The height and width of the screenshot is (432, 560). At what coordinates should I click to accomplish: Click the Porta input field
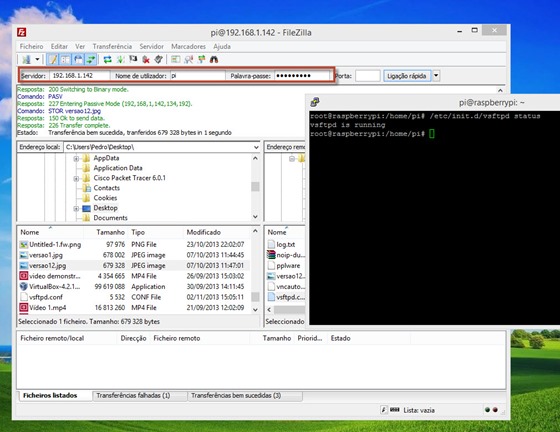[x=368, y=76]
